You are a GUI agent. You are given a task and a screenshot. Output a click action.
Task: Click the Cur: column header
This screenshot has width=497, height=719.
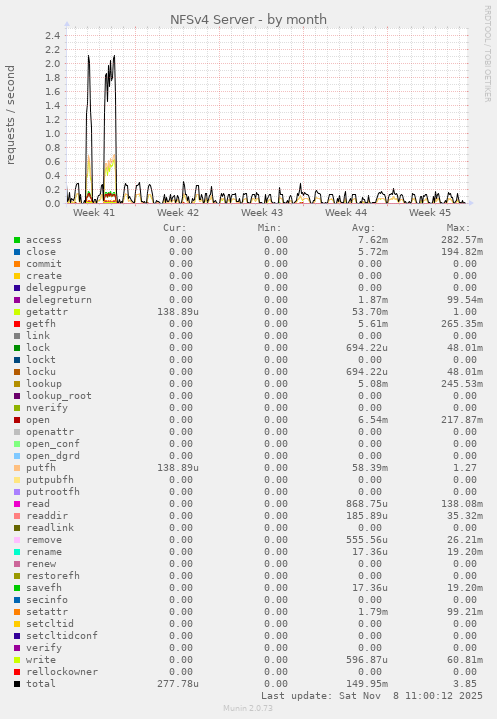[x=175, y=228]
